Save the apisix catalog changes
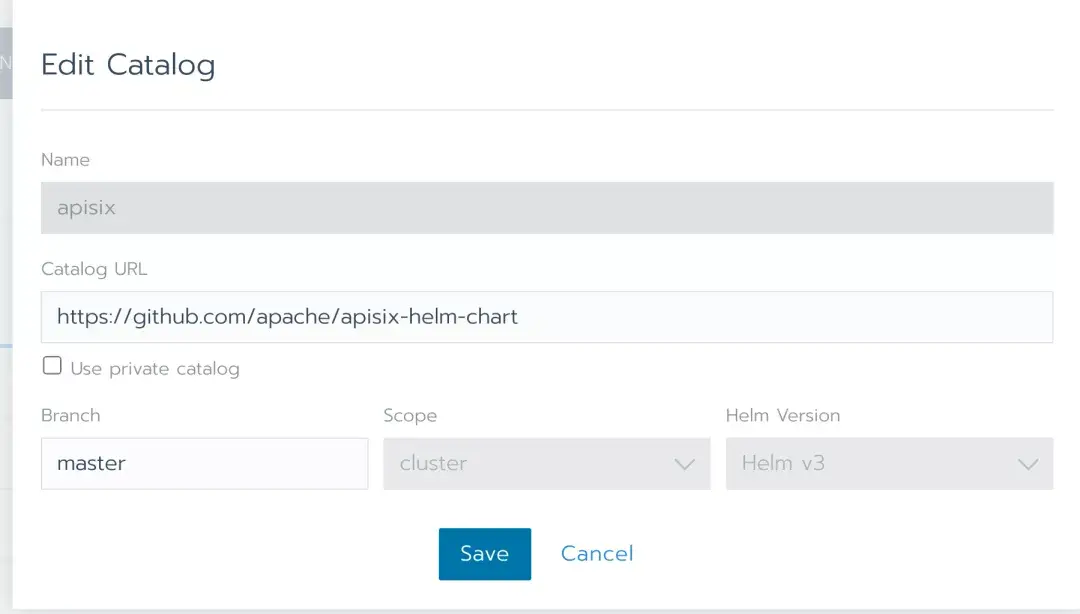This screenshot has height=614, width=1080. 484,553
